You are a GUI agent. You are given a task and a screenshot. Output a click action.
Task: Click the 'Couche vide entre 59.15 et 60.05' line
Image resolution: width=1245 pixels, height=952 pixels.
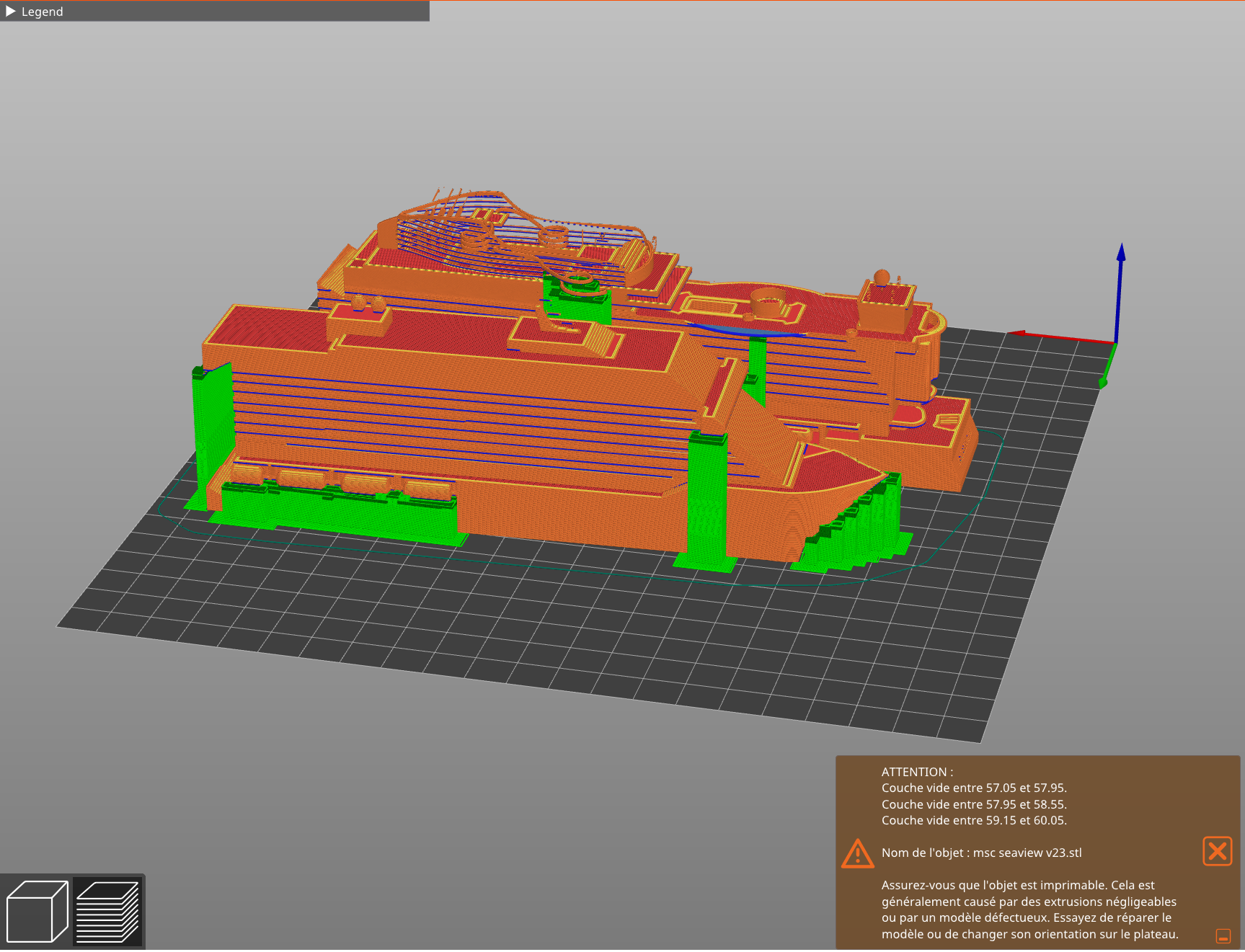(973, 820)
